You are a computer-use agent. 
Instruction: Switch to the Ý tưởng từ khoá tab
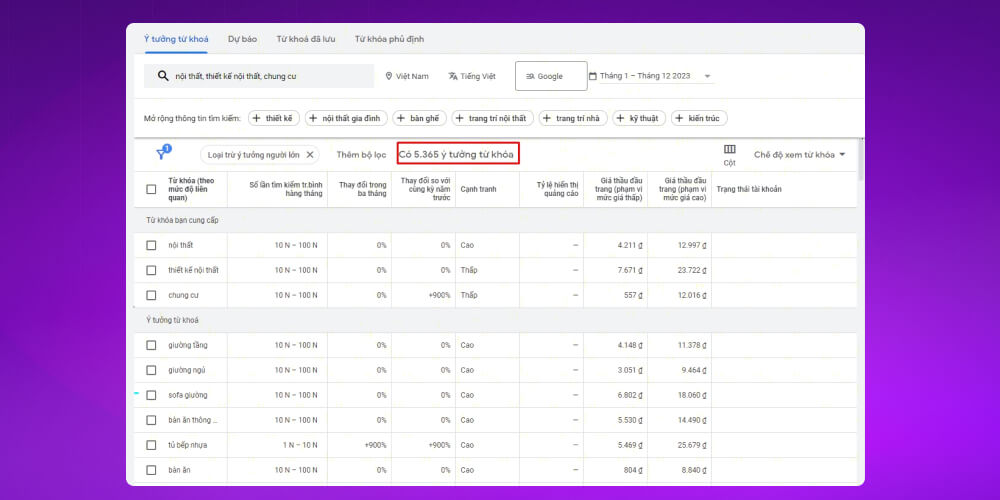(x=176, y=39)
